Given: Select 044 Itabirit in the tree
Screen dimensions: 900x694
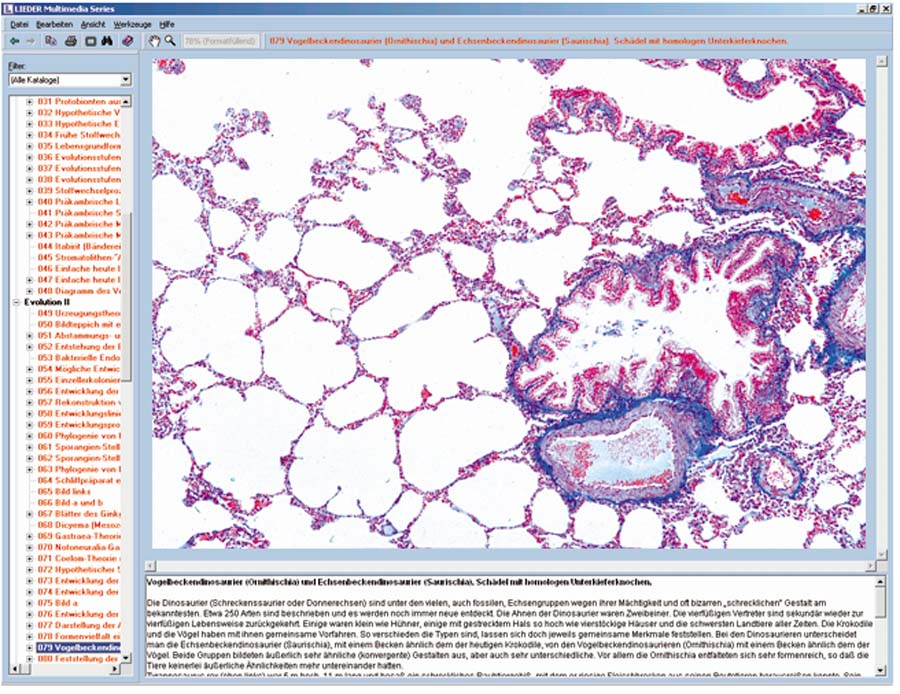Looking at the screenshot, I should (x=80, y=245).
